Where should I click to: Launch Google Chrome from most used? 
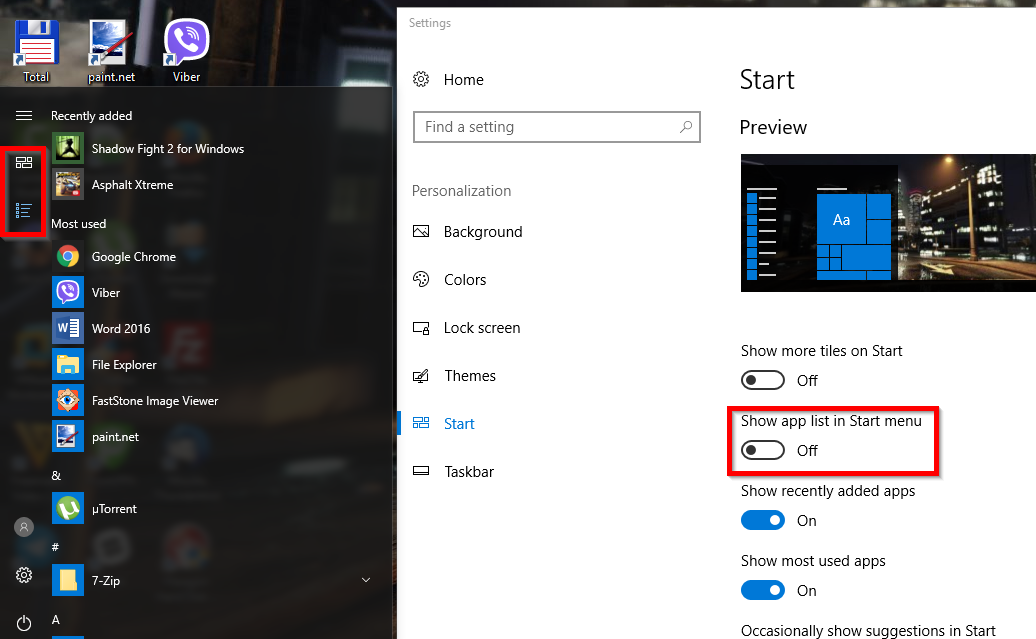tap(133, 257)
